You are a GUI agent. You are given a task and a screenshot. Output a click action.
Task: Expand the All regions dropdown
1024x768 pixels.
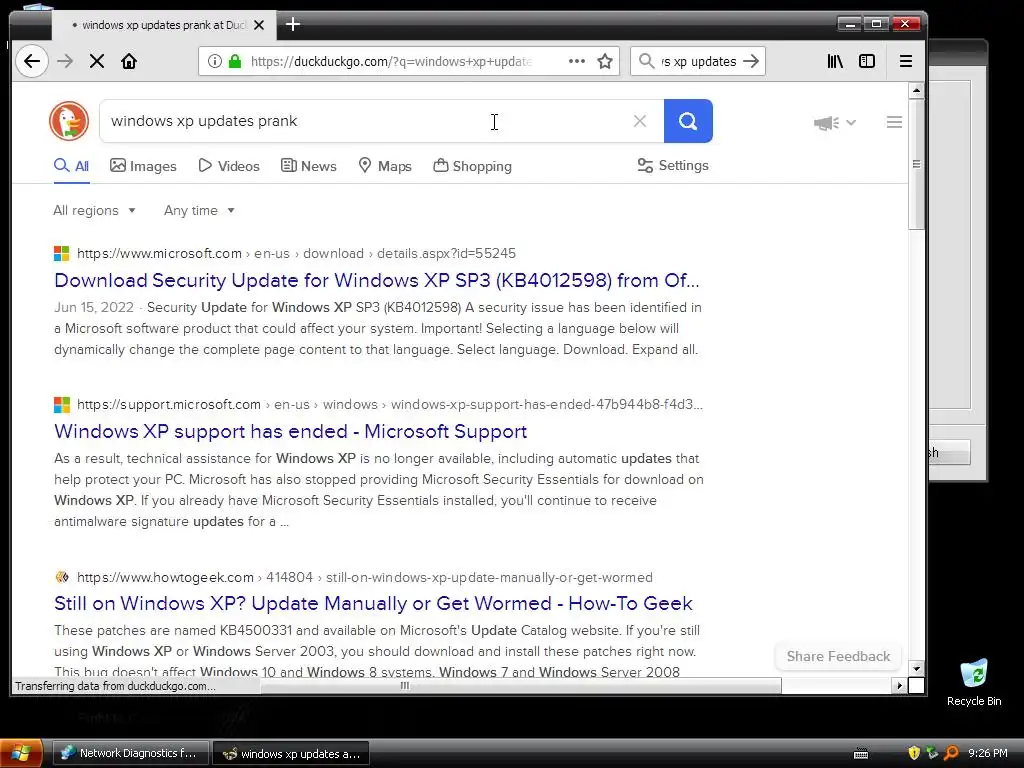tap(95, 210)
